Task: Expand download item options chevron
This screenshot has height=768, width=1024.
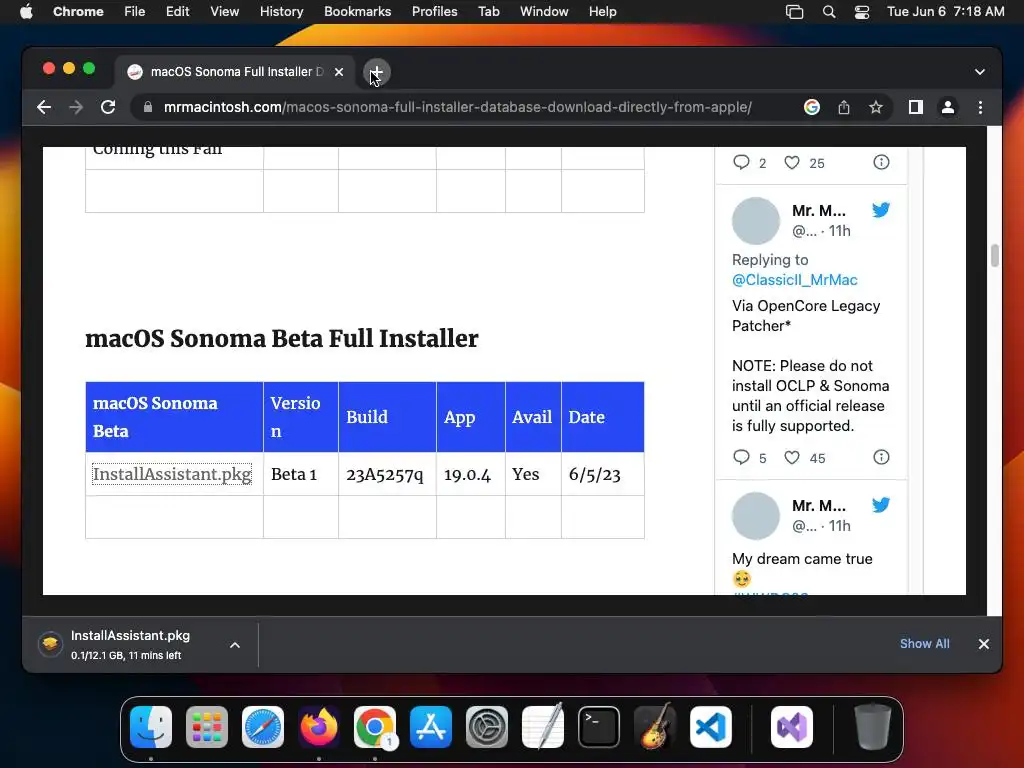Action: pos(235,645)
